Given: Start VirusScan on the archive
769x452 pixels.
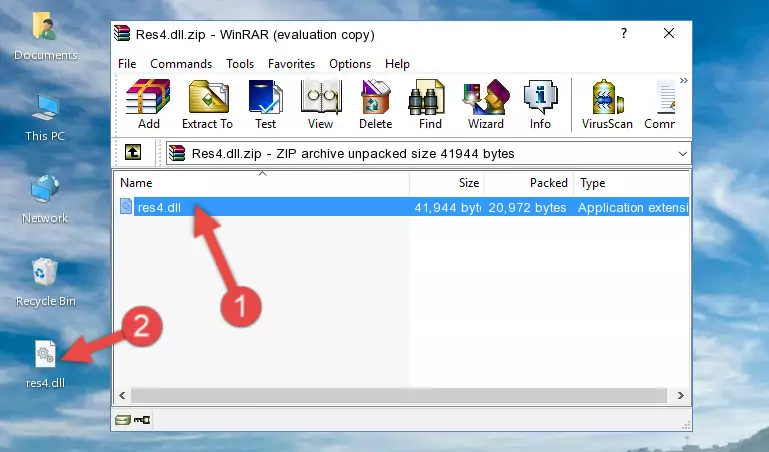Looking at the screenshot, I should 607,104.
